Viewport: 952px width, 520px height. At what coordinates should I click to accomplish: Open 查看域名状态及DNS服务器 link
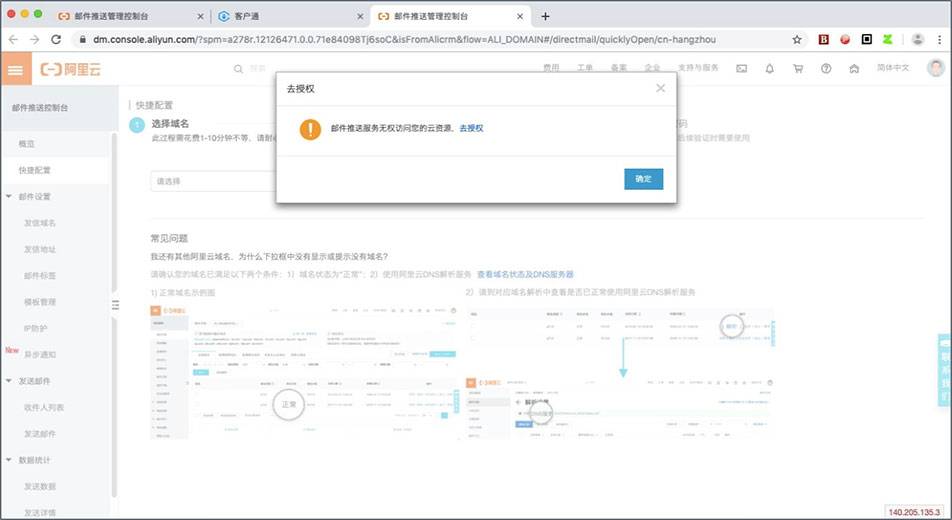(524, 274)
